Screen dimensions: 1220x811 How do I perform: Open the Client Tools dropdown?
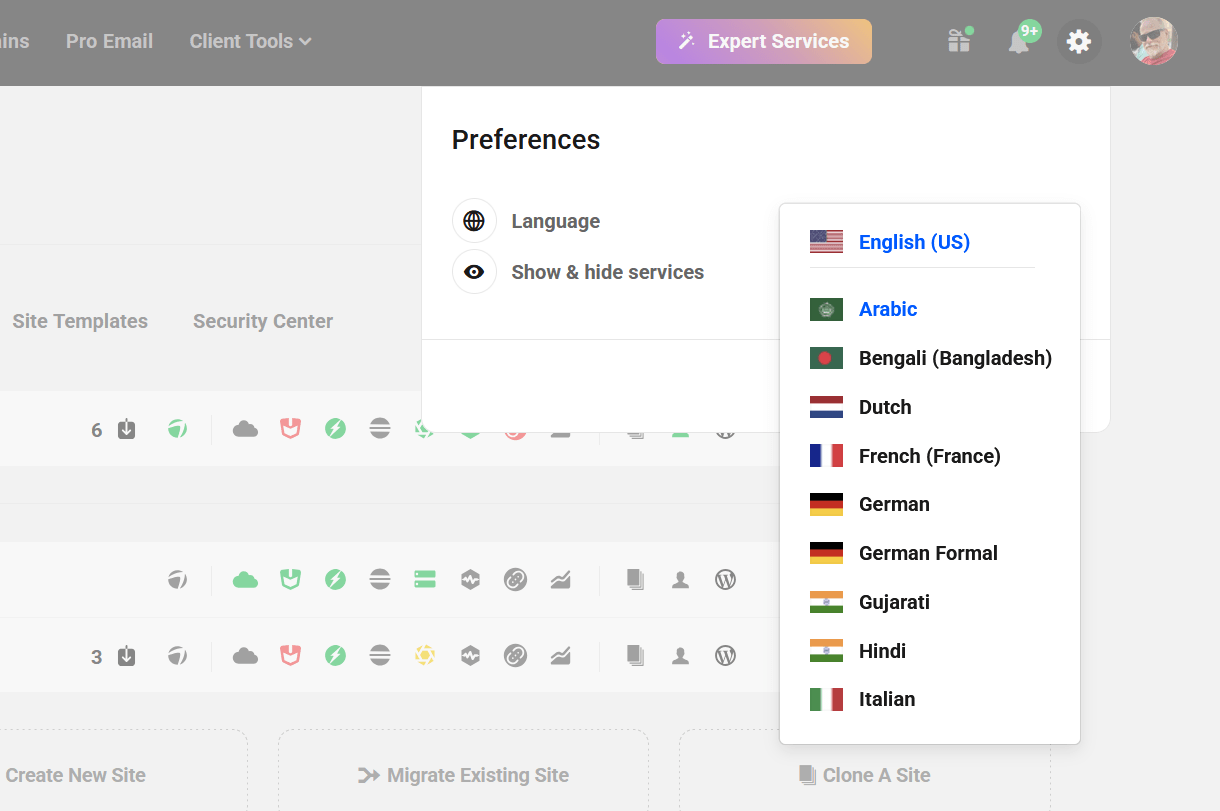[x=249, y=41]
